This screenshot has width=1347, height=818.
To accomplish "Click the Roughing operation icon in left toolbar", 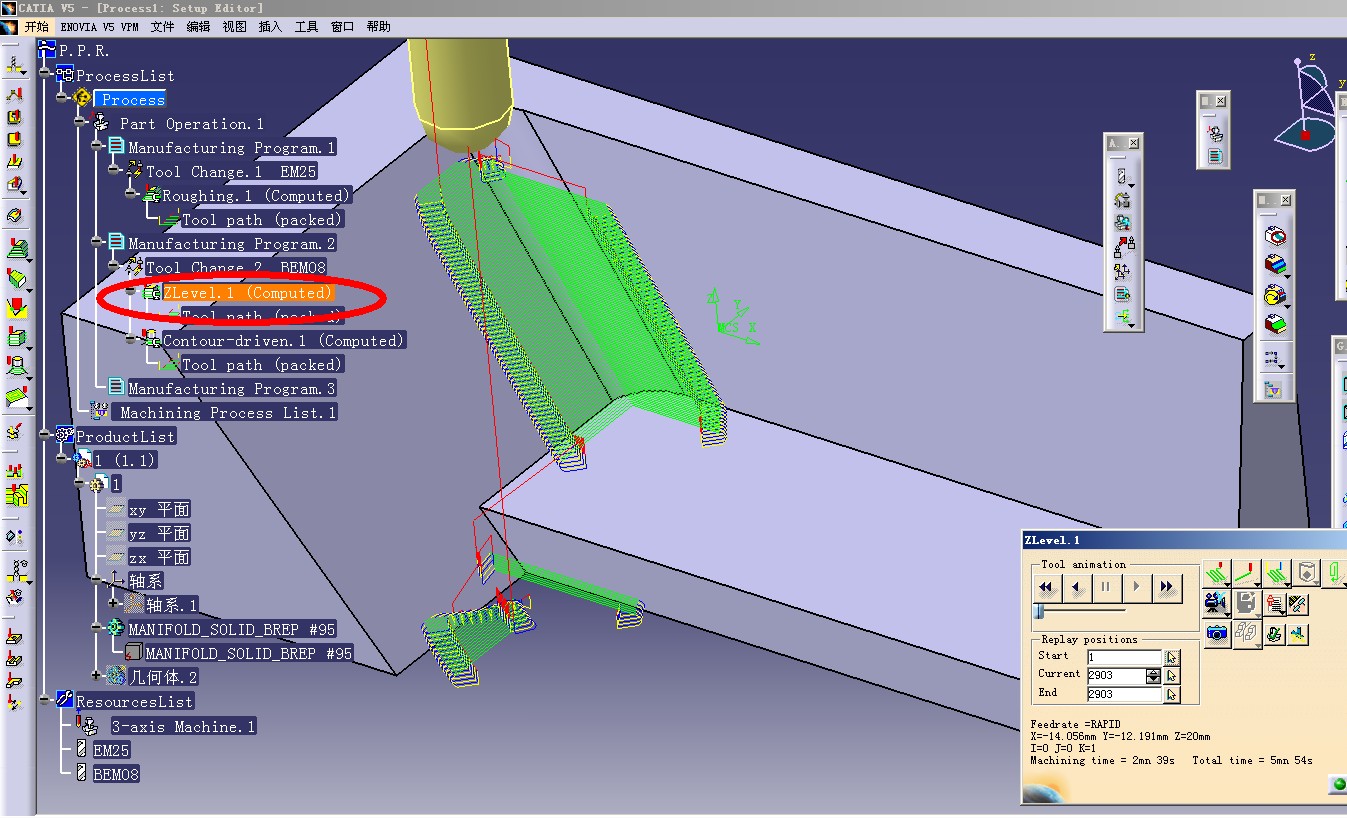I will pyautogui.click(x=16, y=246).
